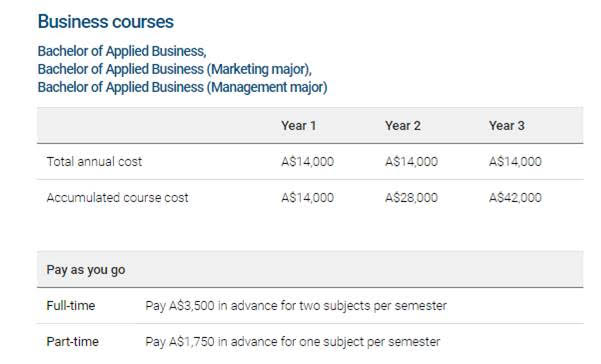
Task: Click the Full-time row label
Action: [71, 306]
